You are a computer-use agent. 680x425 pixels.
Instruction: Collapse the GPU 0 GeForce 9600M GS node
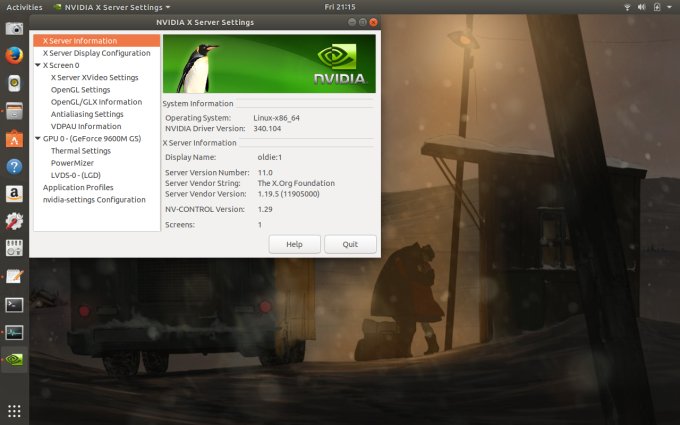pyautogui.click(x=38, y=138)
